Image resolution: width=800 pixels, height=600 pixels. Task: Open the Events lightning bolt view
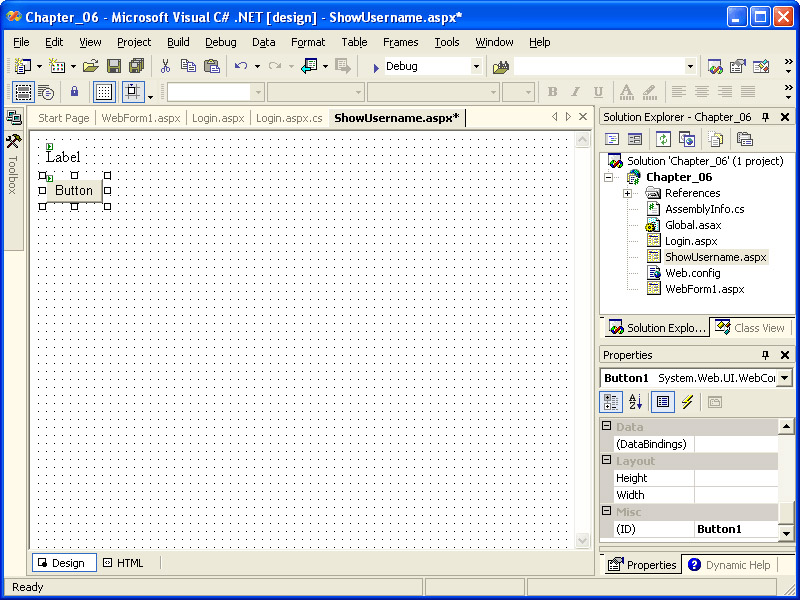tap(687, 402)
